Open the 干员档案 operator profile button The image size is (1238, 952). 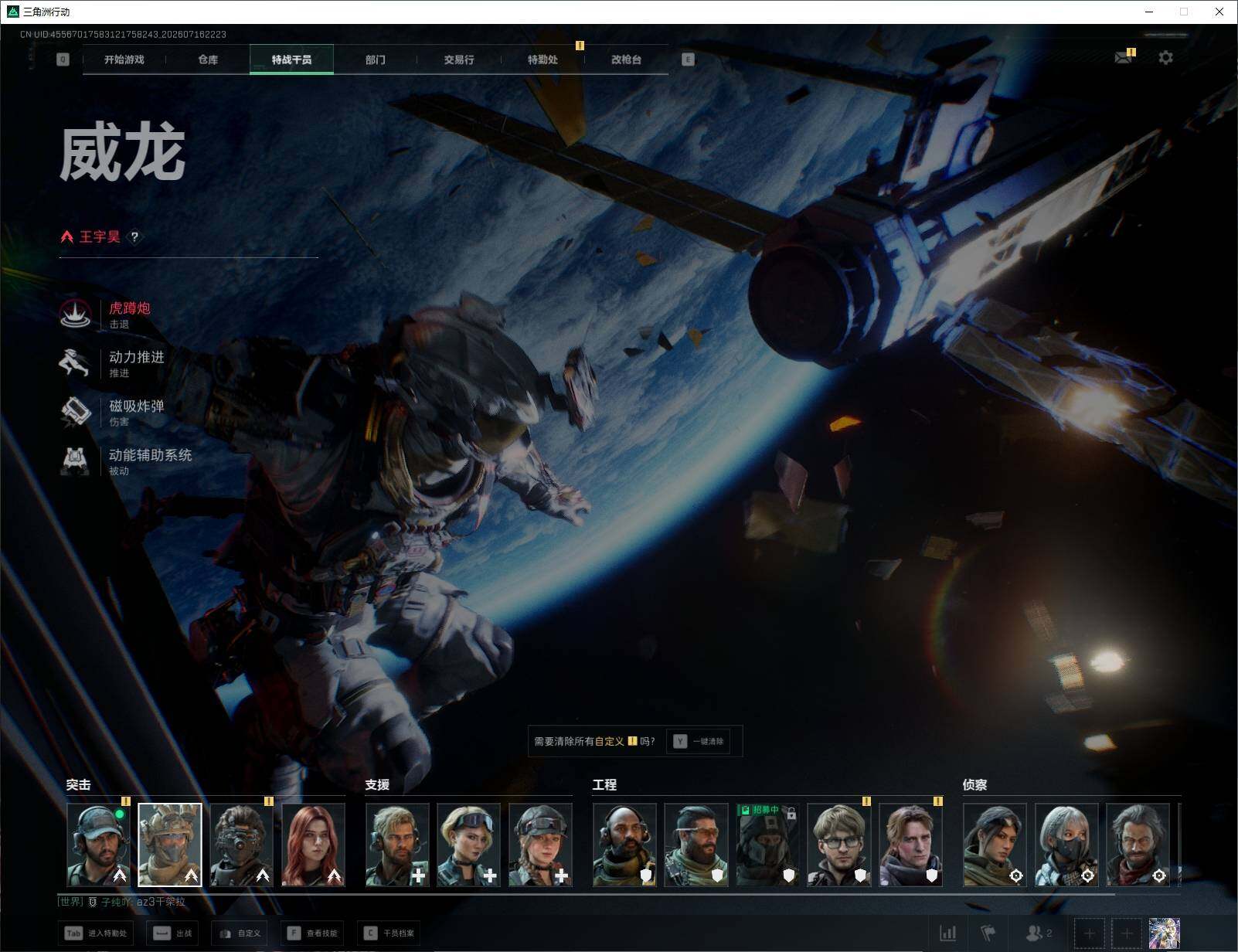tap(389, 933)
